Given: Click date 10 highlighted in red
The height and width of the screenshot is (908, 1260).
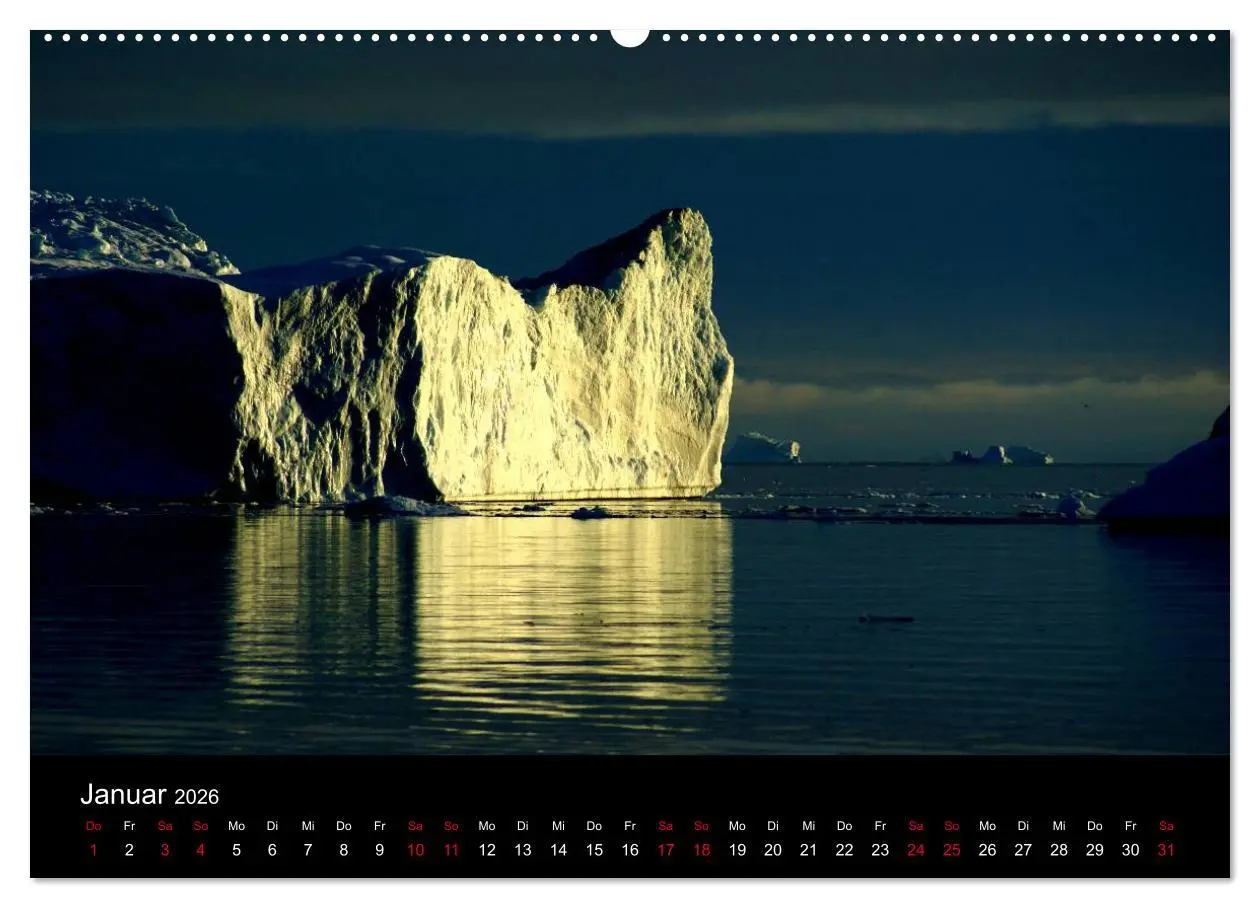Looking at the screenshot, I should (415, 850).
